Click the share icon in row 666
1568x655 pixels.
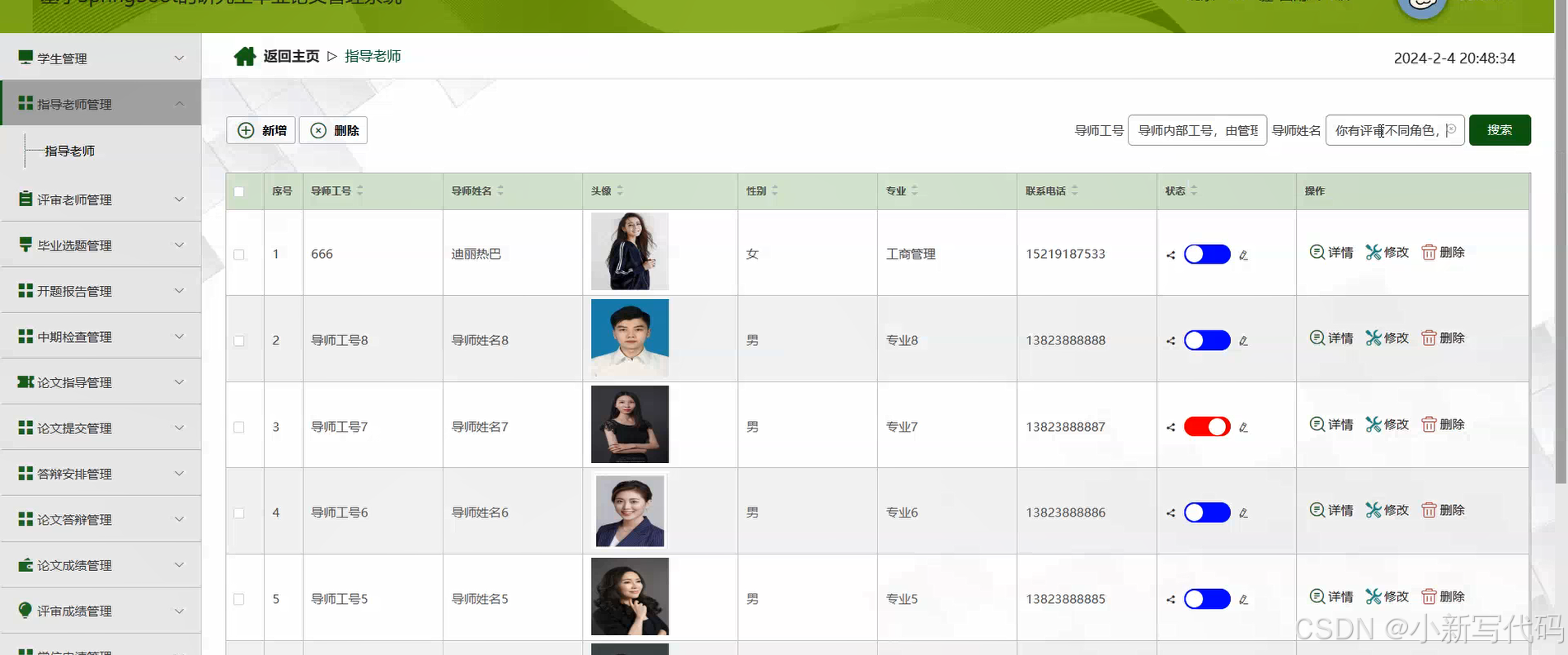coord(1171,255)
